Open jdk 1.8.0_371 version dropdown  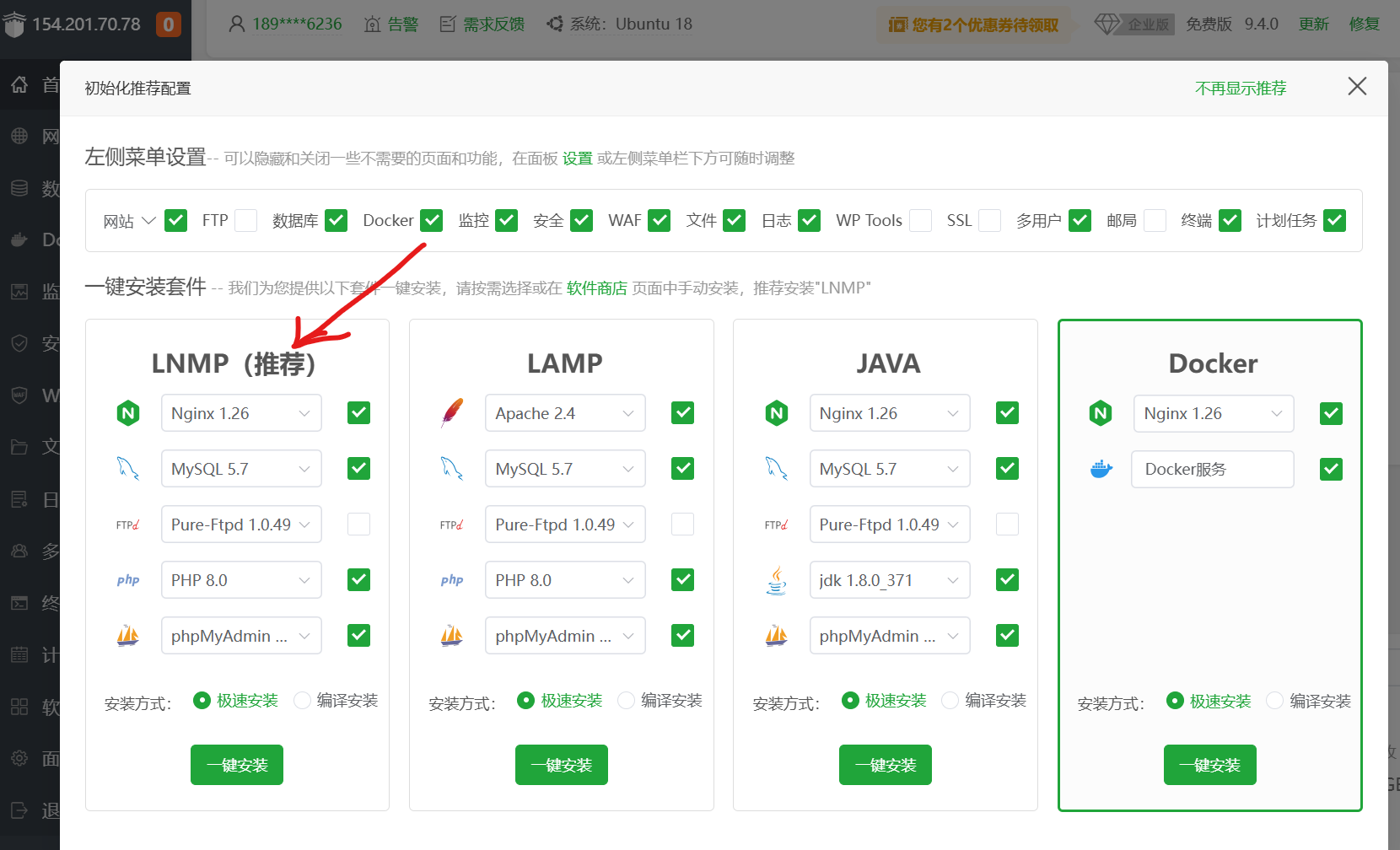pyautogui.click(x=889, y=580)
